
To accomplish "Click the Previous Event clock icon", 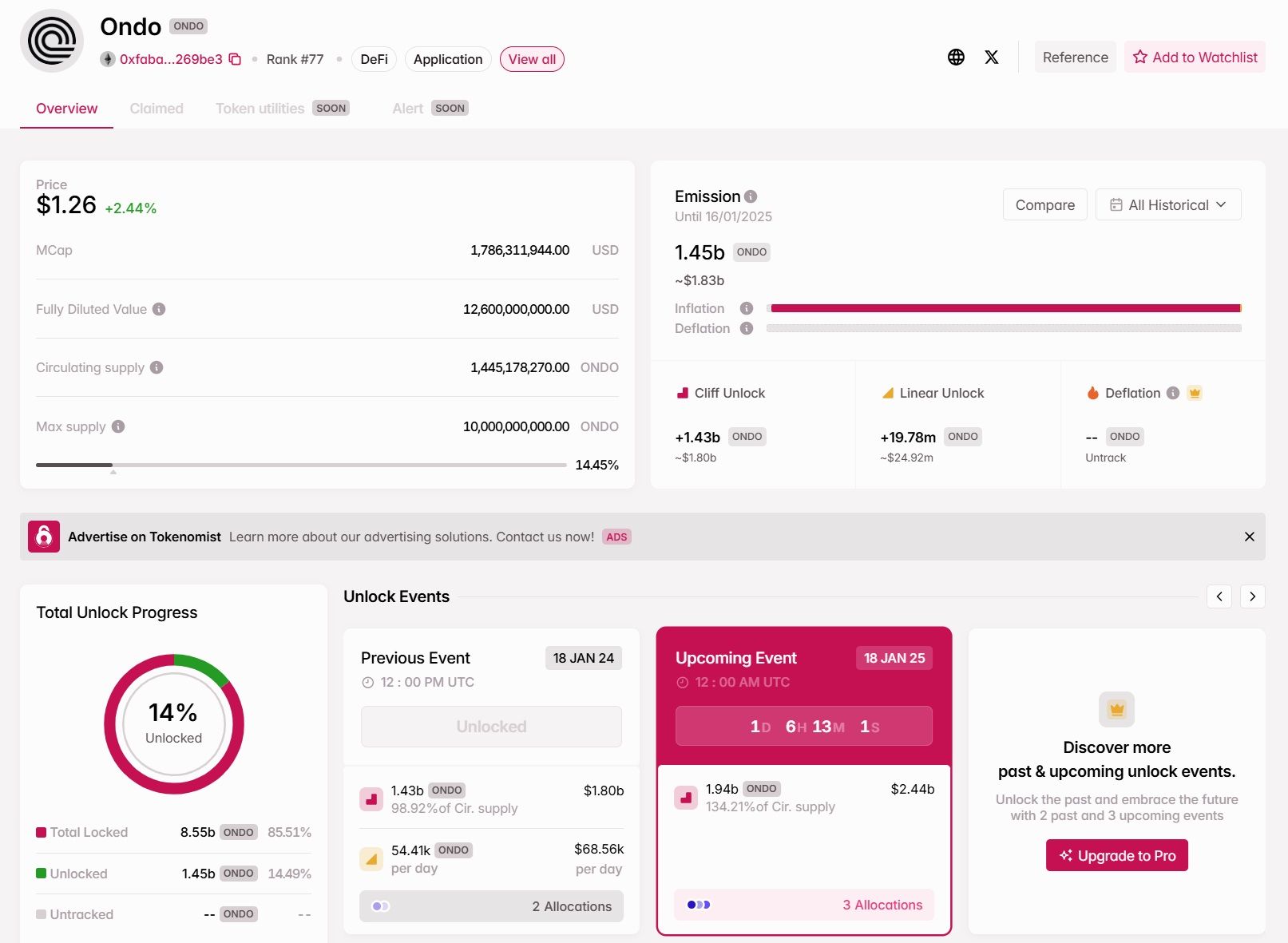I will point(368,683).
